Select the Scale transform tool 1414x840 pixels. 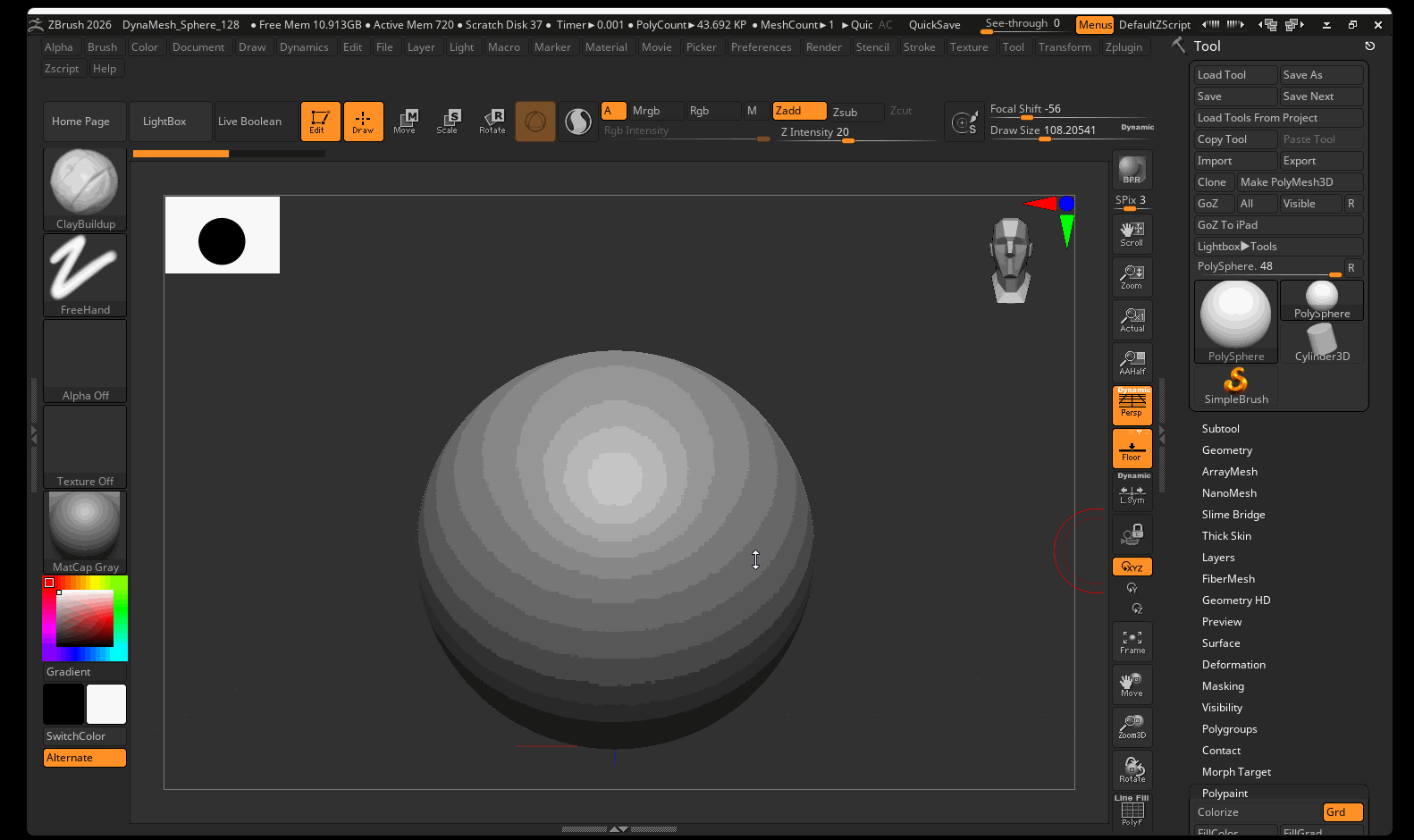pos(447,122)
